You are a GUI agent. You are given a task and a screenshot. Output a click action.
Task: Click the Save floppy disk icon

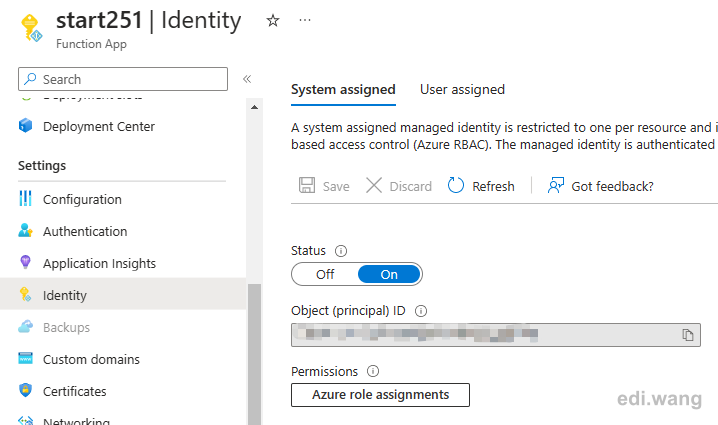(x=307, y=185)
